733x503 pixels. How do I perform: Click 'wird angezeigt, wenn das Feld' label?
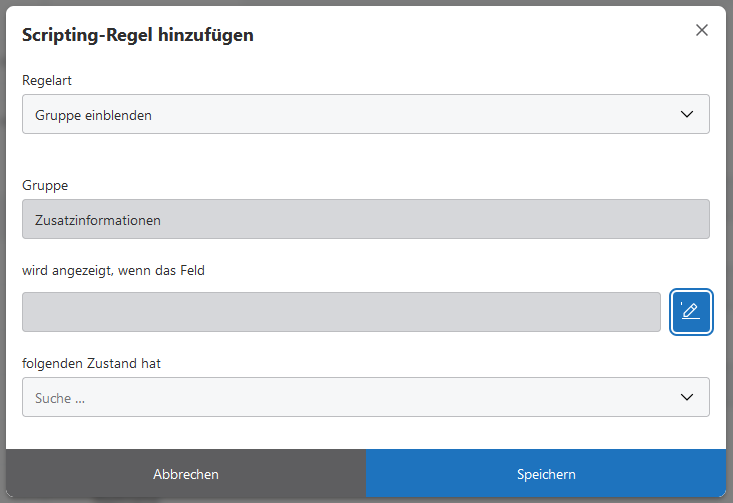pyautogui.click(x=113, y=270)
